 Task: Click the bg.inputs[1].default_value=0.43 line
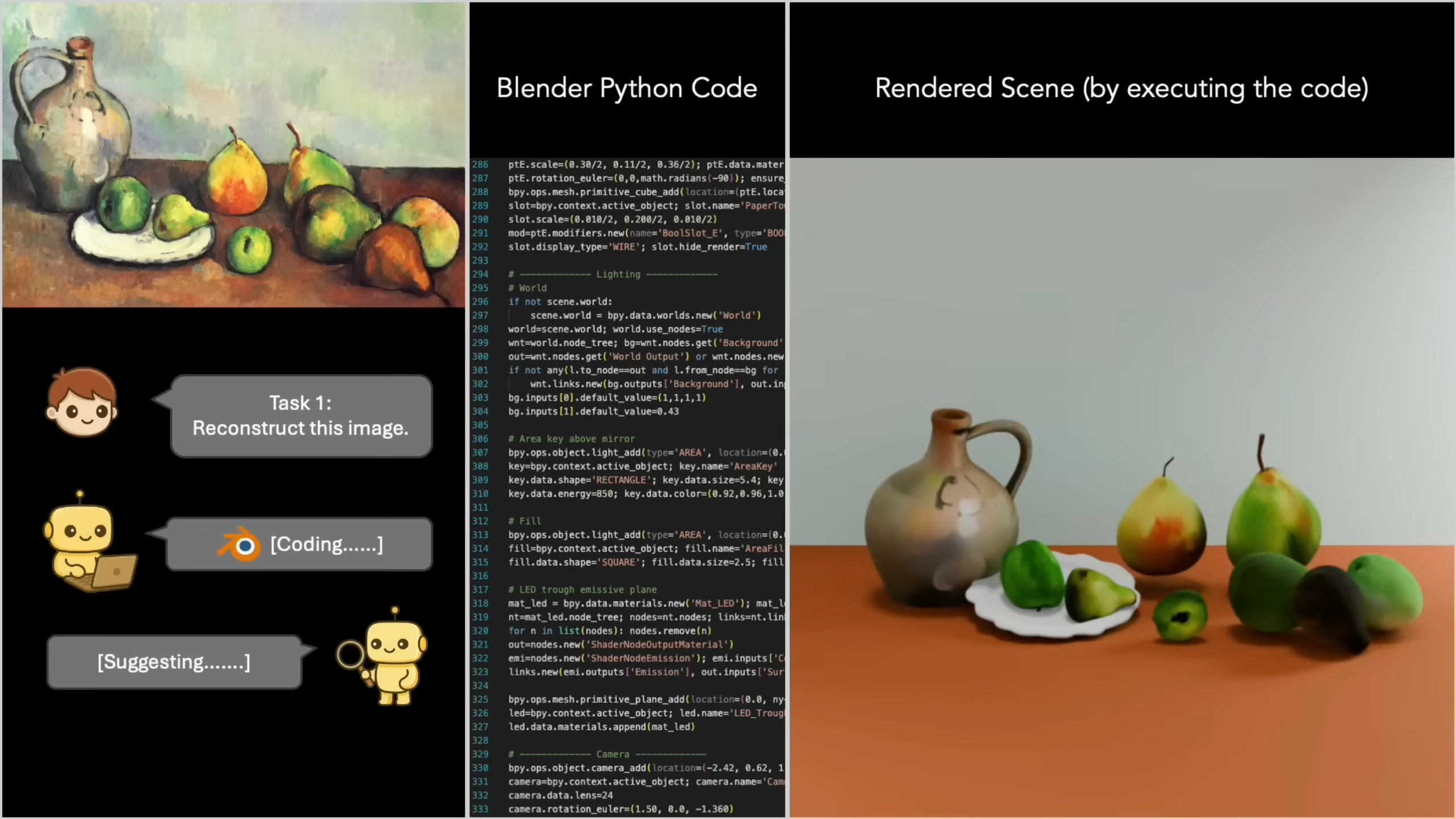[x=593, y=411]
